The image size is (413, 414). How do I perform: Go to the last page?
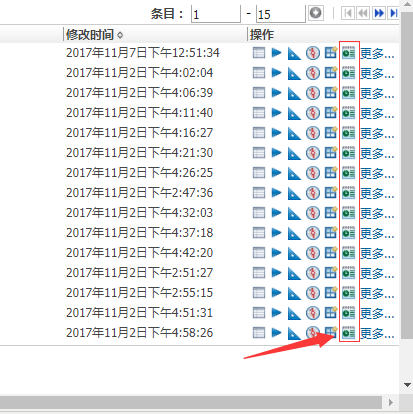click(394, 13)
